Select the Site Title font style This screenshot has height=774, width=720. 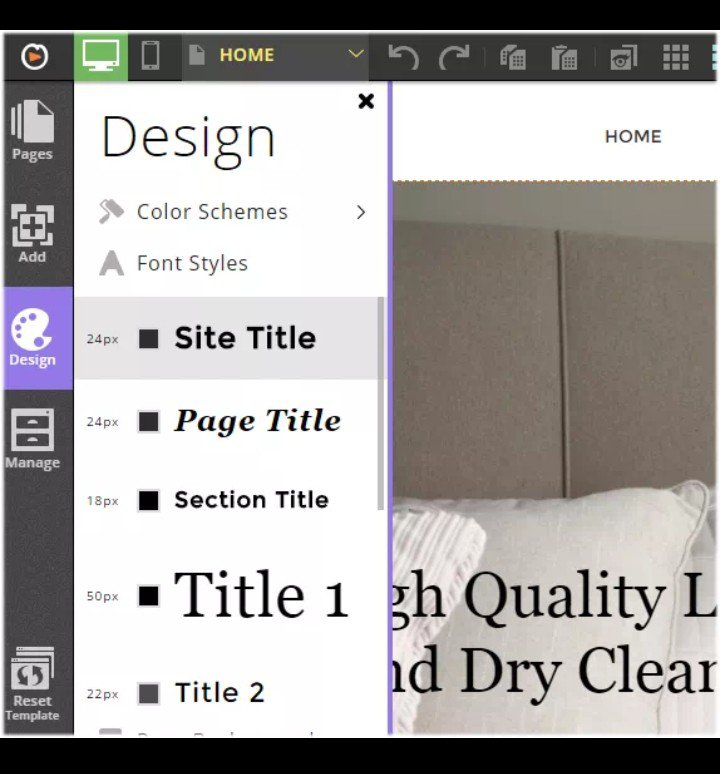click(244, 338)
